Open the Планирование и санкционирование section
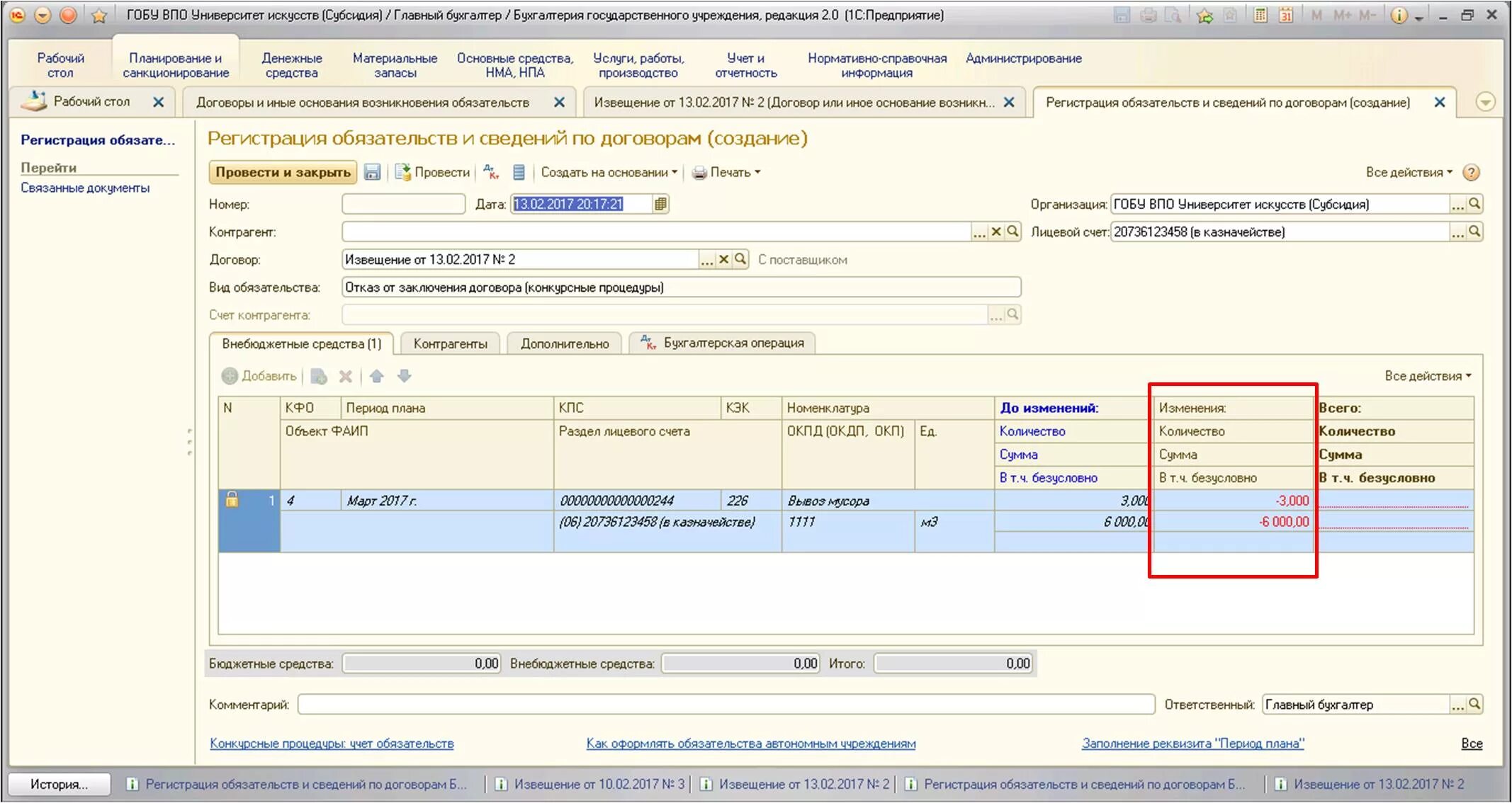1512x803 pixels. (x=176, y=65)
